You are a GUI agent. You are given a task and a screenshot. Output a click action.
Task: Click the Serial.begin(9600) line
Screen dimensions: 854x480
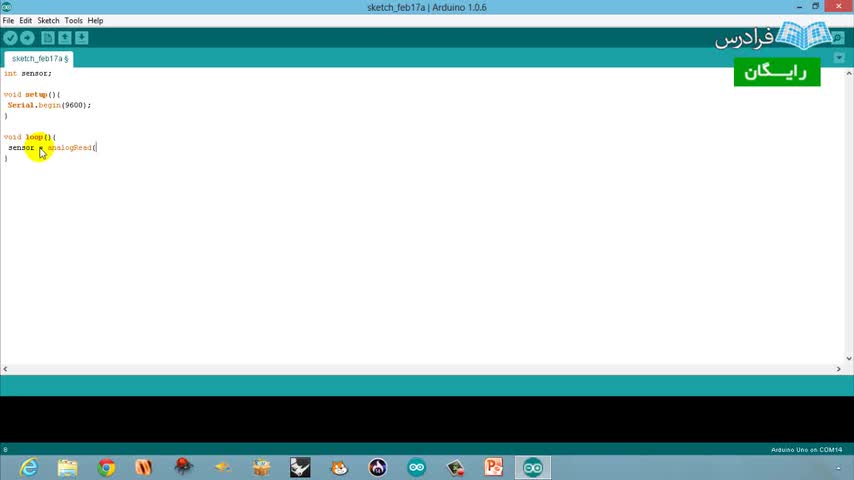click(50, 105)
